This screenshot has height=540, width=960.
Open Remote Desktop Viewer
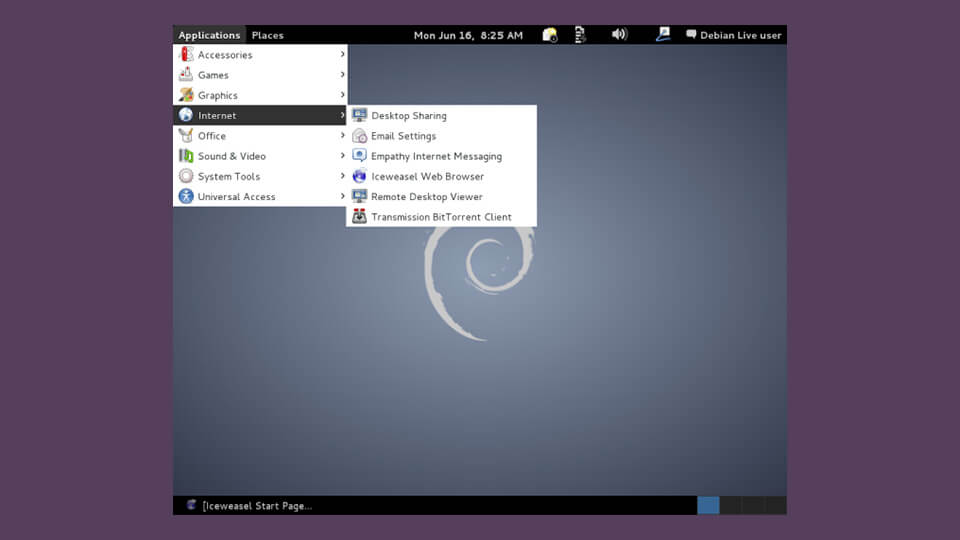(441, 196)
